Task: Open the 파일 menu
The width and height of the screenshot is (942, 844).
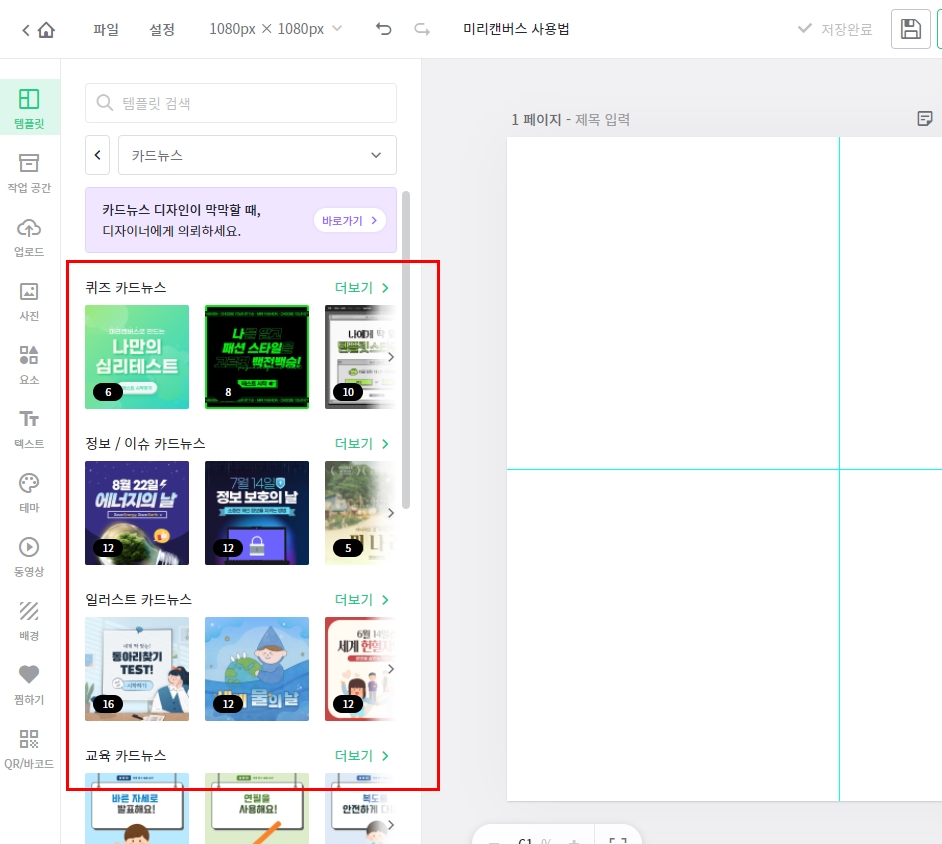Action: [104, 30]
